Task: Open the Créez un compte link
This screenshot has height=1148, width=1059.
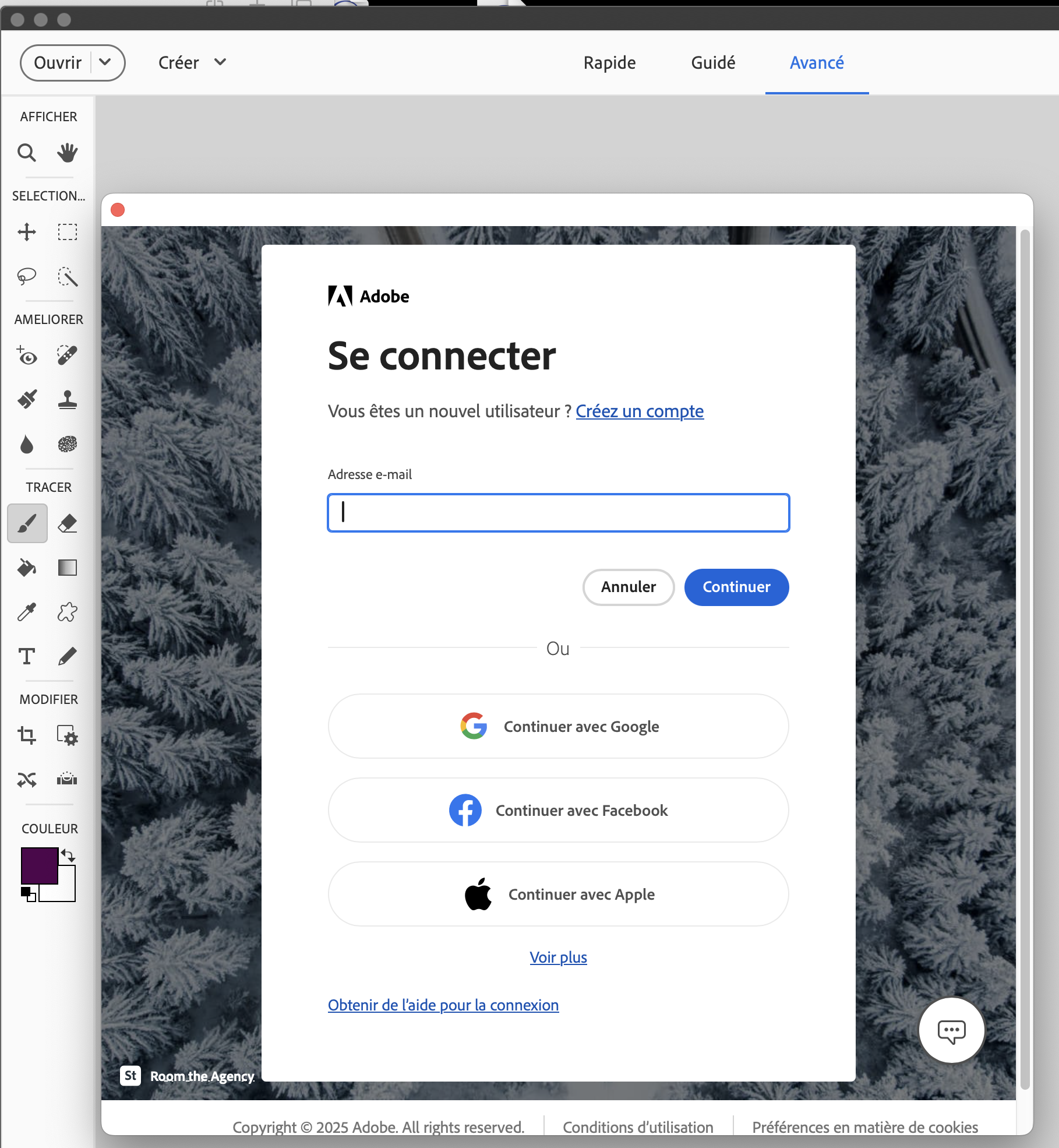Action: coord(640,411)
